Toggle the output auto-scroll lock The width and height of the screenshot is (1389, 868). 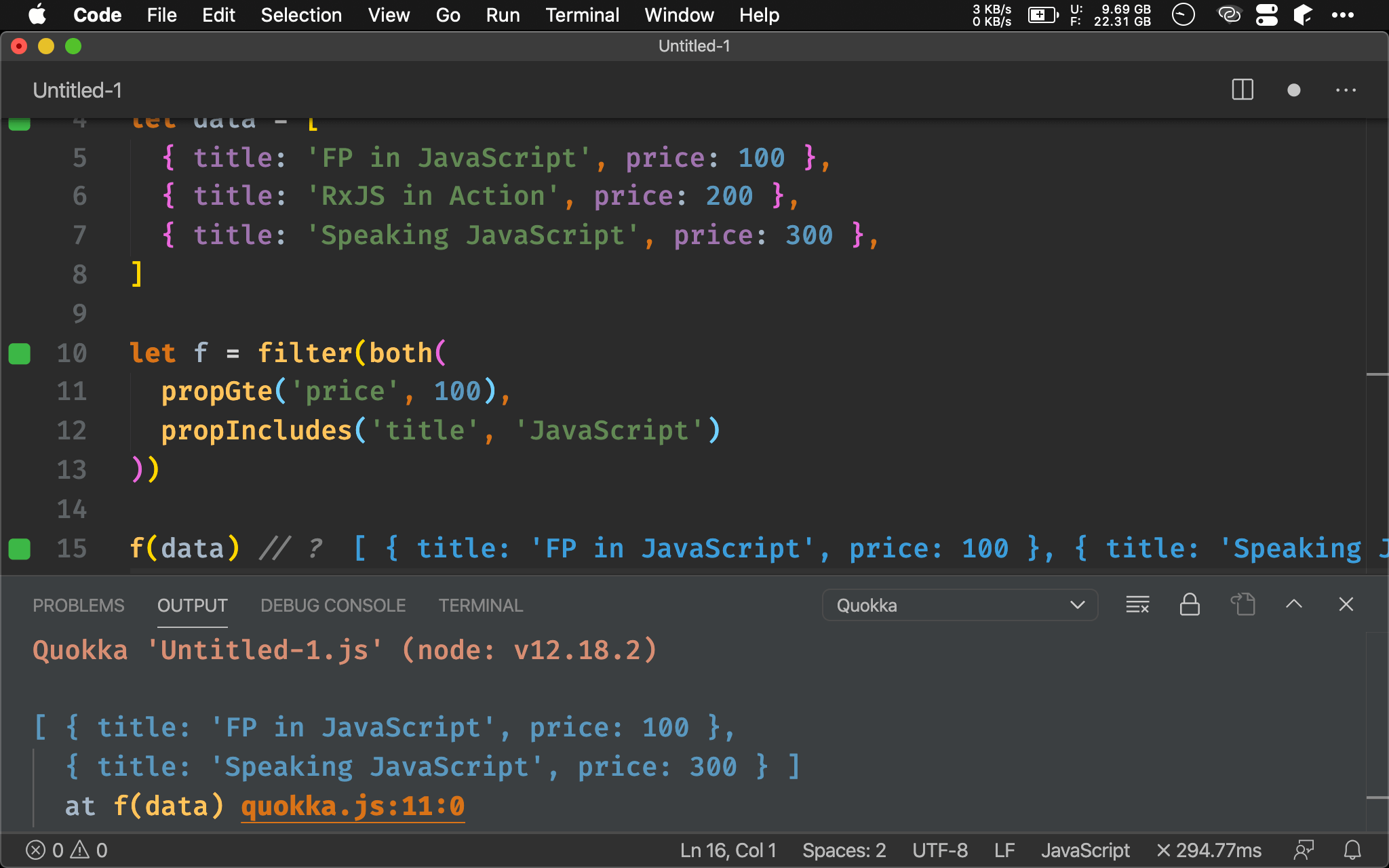coord(1190,604)
